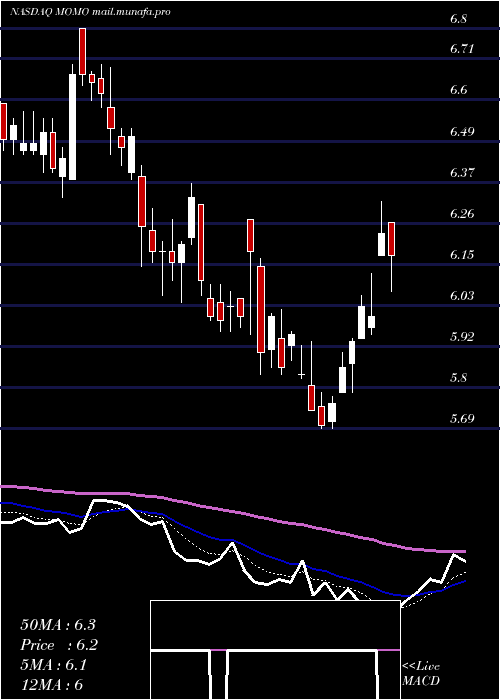Click the 5MA : 6.1 readout
Viewport: 500px width, 700px height.
[54, 665]
